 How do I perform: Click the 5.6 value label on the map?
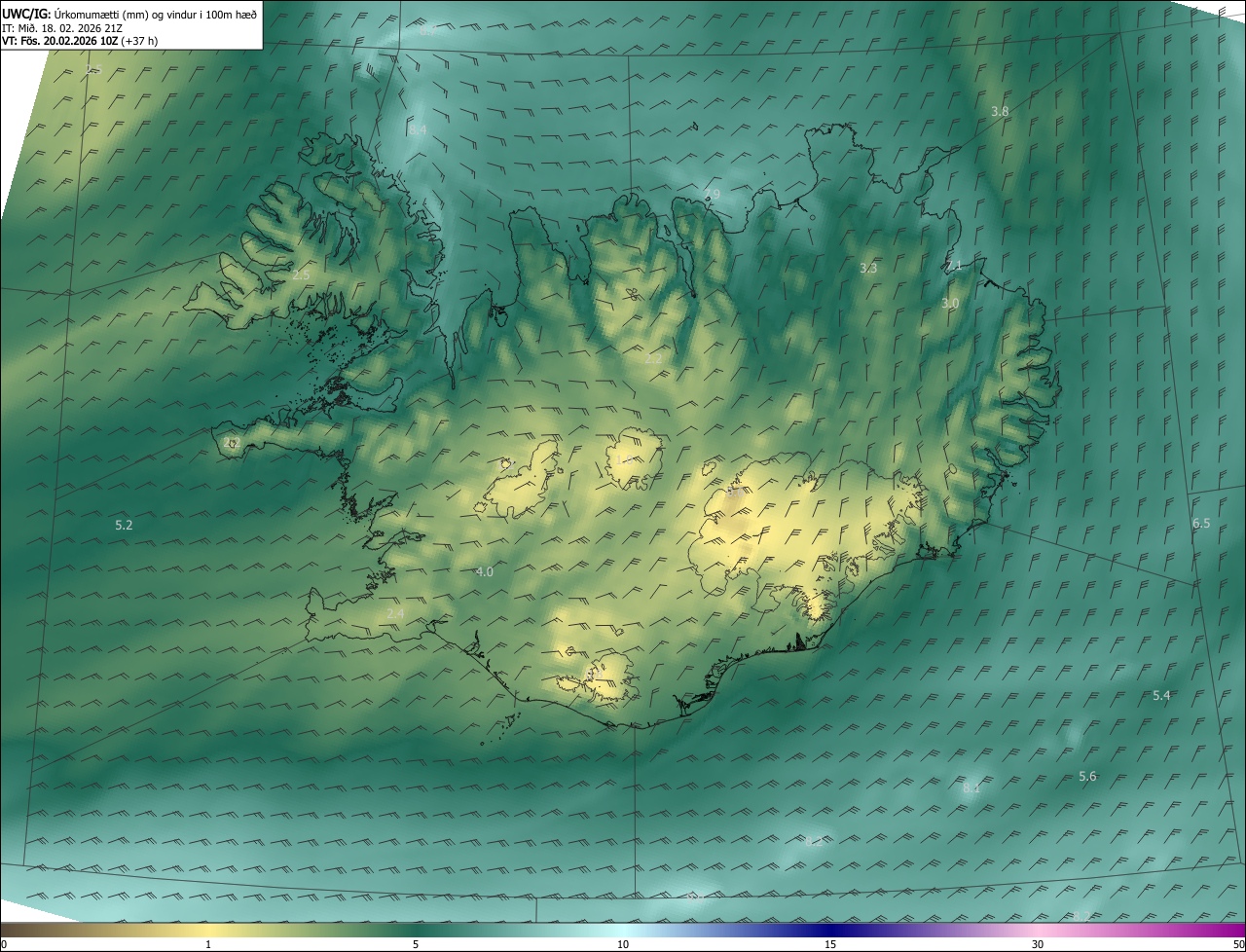pos(1087,776)
